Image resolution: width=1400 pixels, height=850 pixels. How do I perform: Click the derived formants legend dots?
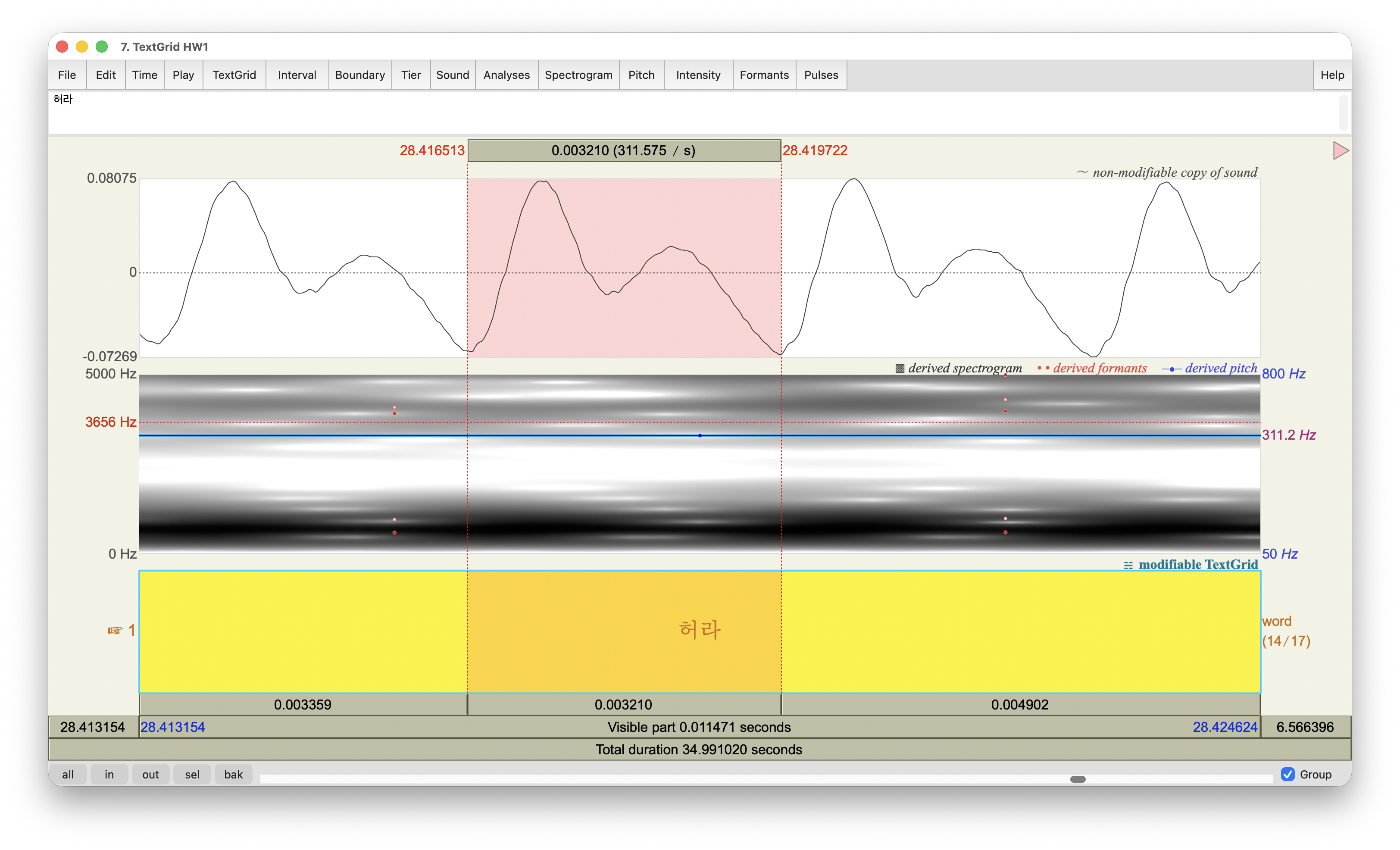[1043, 368]
